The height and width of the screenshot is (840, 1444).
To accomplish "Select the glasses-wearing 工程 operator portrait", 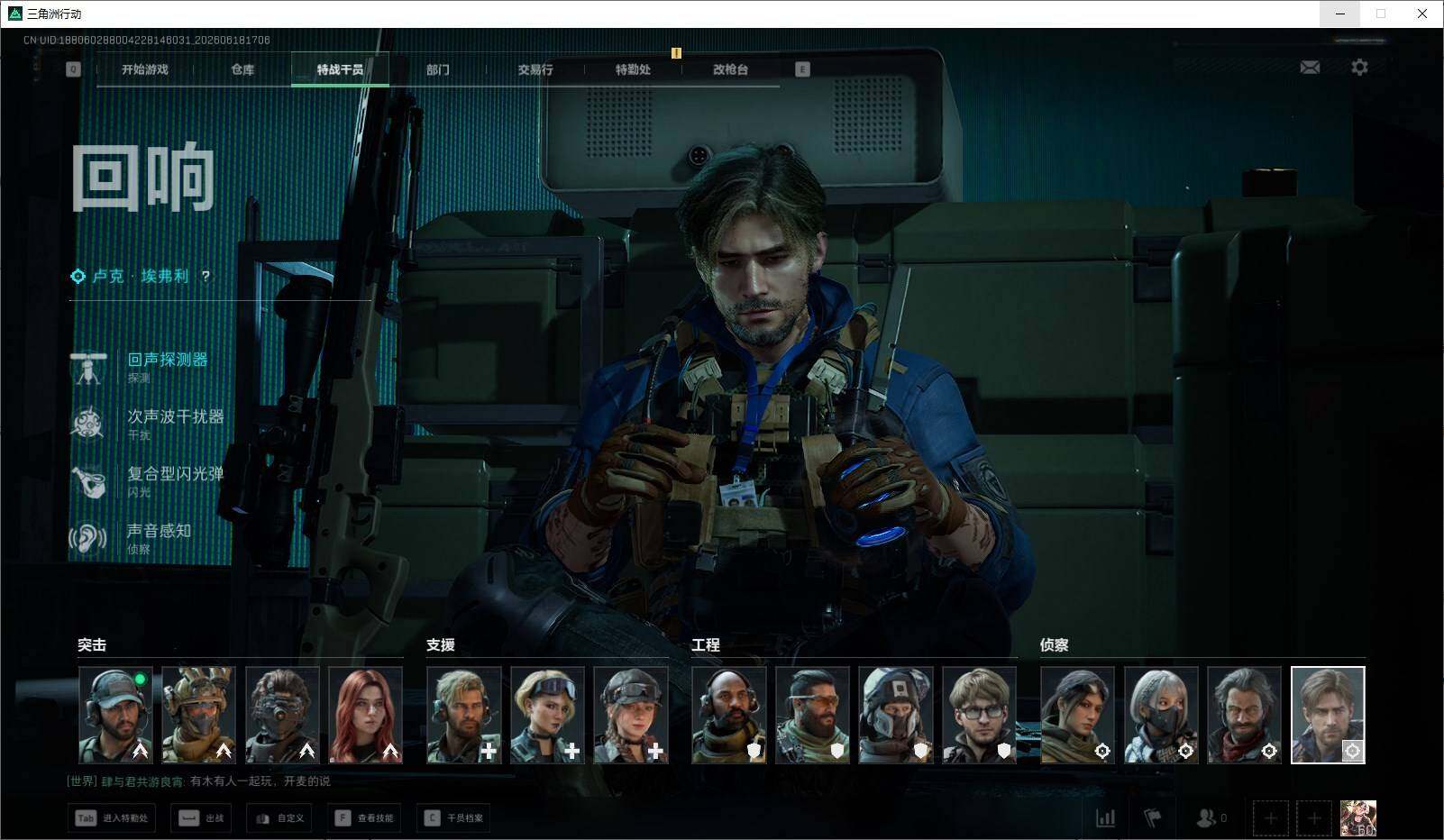I will [979, 715].
